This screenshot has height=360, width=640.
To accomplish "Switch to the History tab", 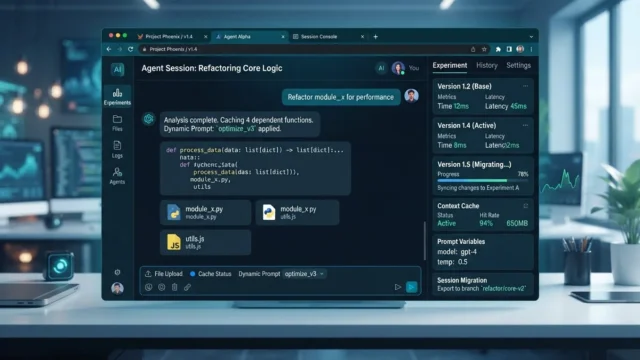I will (x=487, y=65).
